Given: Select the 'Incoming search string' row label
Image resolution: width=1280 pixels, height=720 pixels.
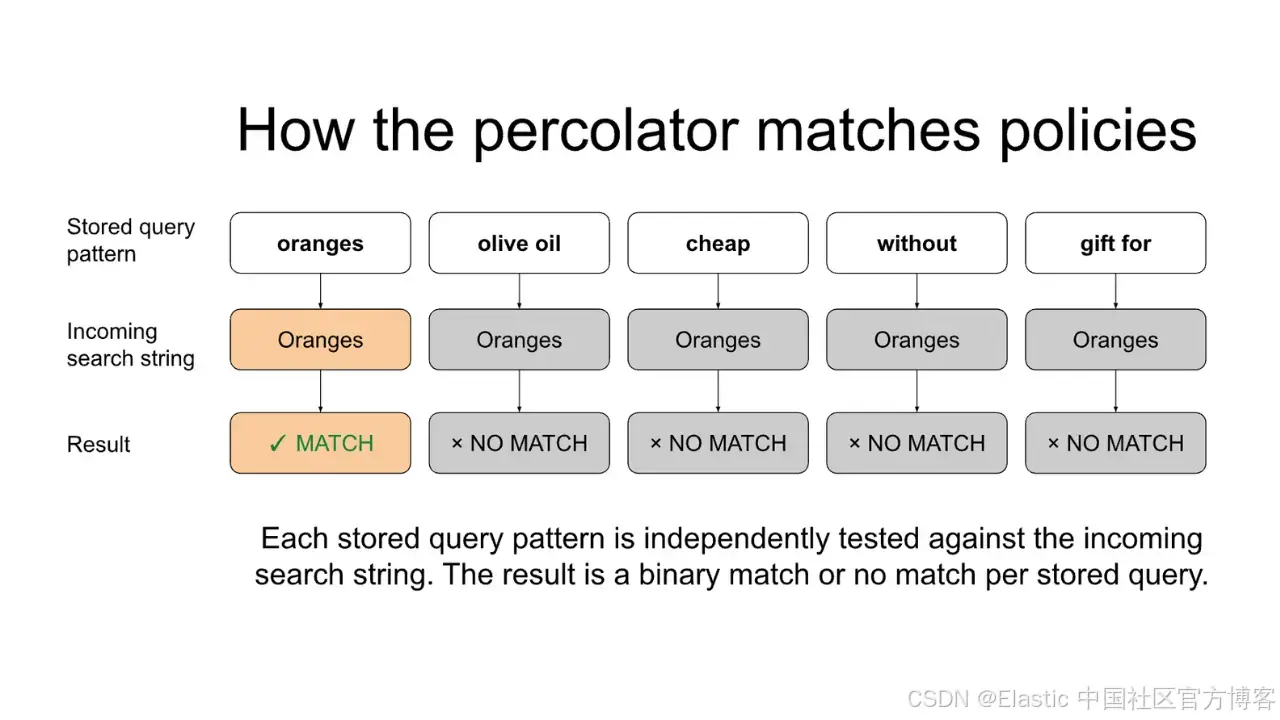Looking at the screenshot, I should pyautogui.click(x=131, y=345).
